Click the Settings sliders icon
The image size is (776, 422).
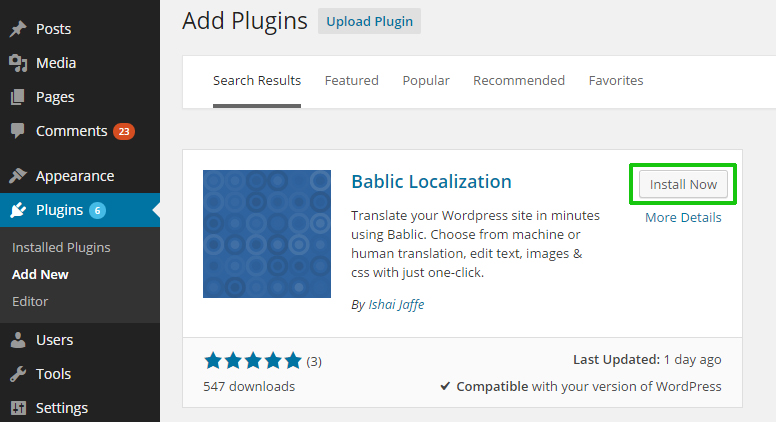pyautogui.click(x=18, y=408)
